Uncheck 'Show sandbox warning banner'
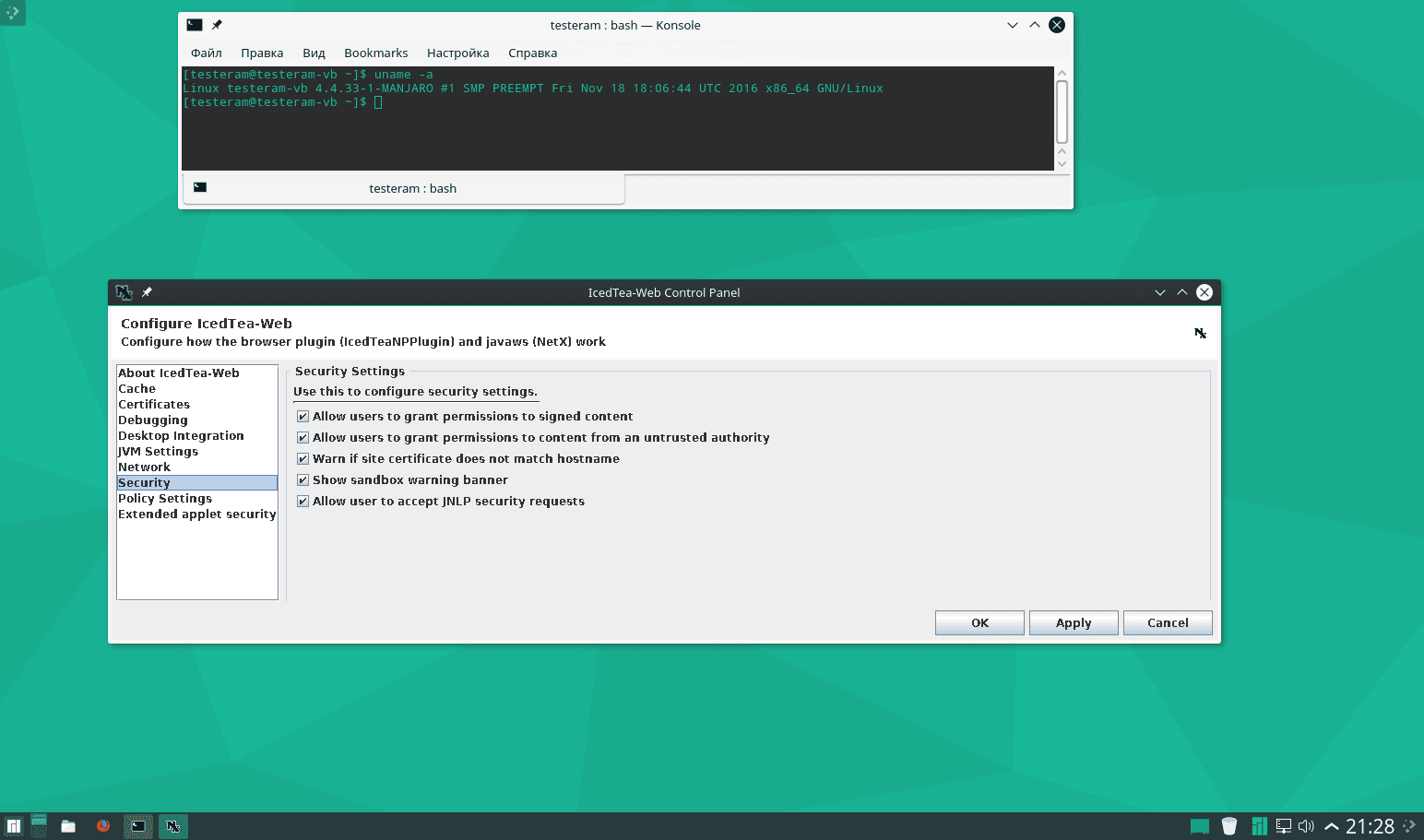Image resolution: width=1424 pixels, height=840 pixels. click(x=303, y=480)
